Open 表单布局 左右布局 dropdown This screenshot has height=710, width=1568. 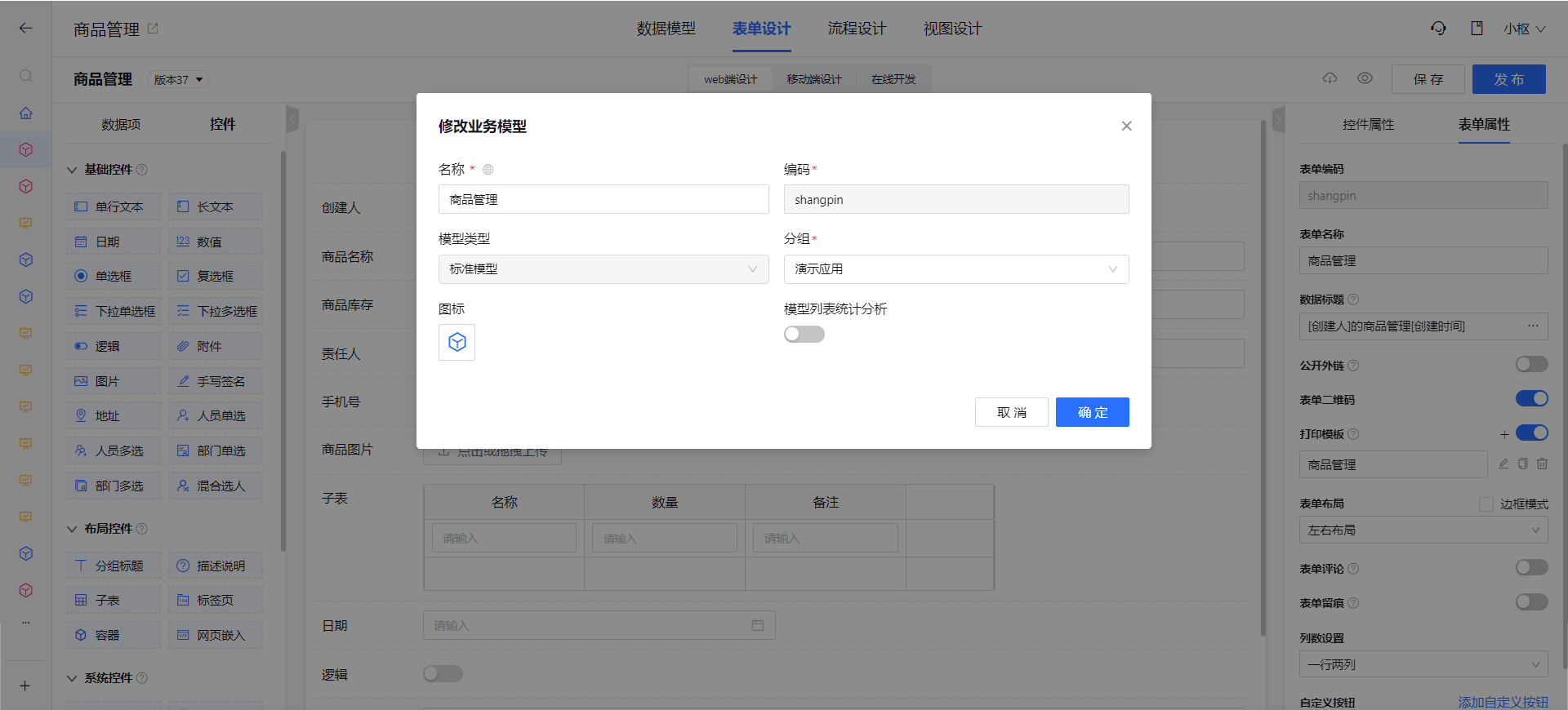[x=1423, y=530]
